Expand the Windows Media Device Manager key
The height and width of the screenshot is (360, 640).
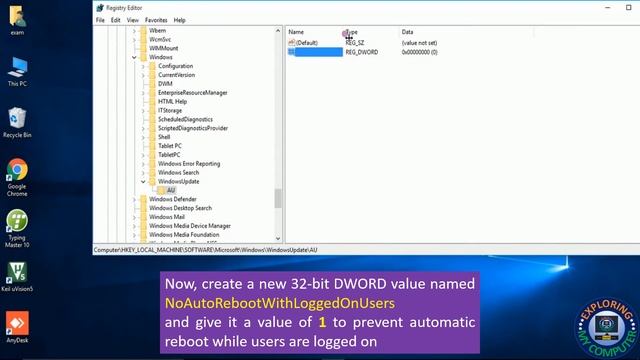coord(134,226)
